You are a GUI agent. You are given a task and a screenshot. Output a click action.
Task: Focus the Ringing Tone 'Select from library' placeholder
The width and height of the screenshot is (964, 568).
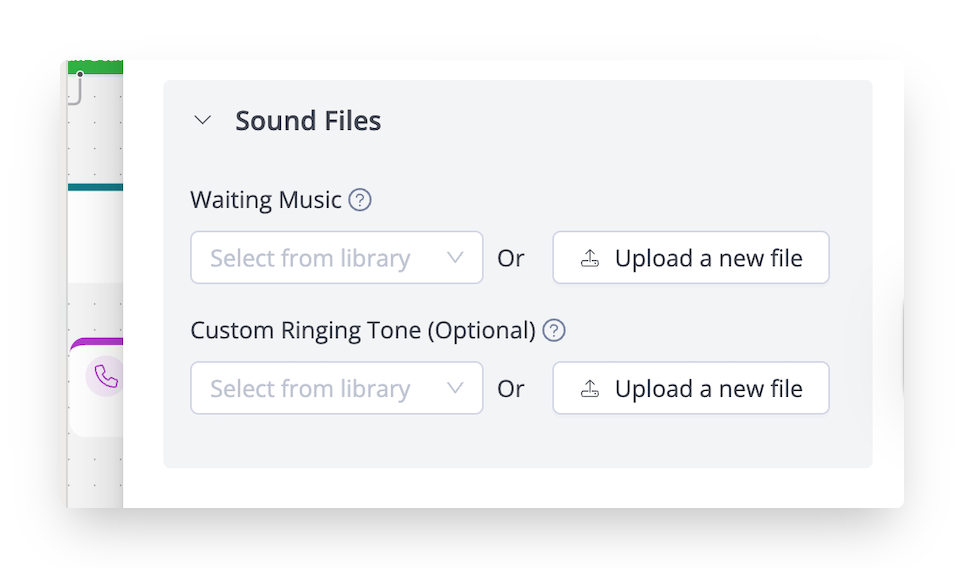(310, 388)
